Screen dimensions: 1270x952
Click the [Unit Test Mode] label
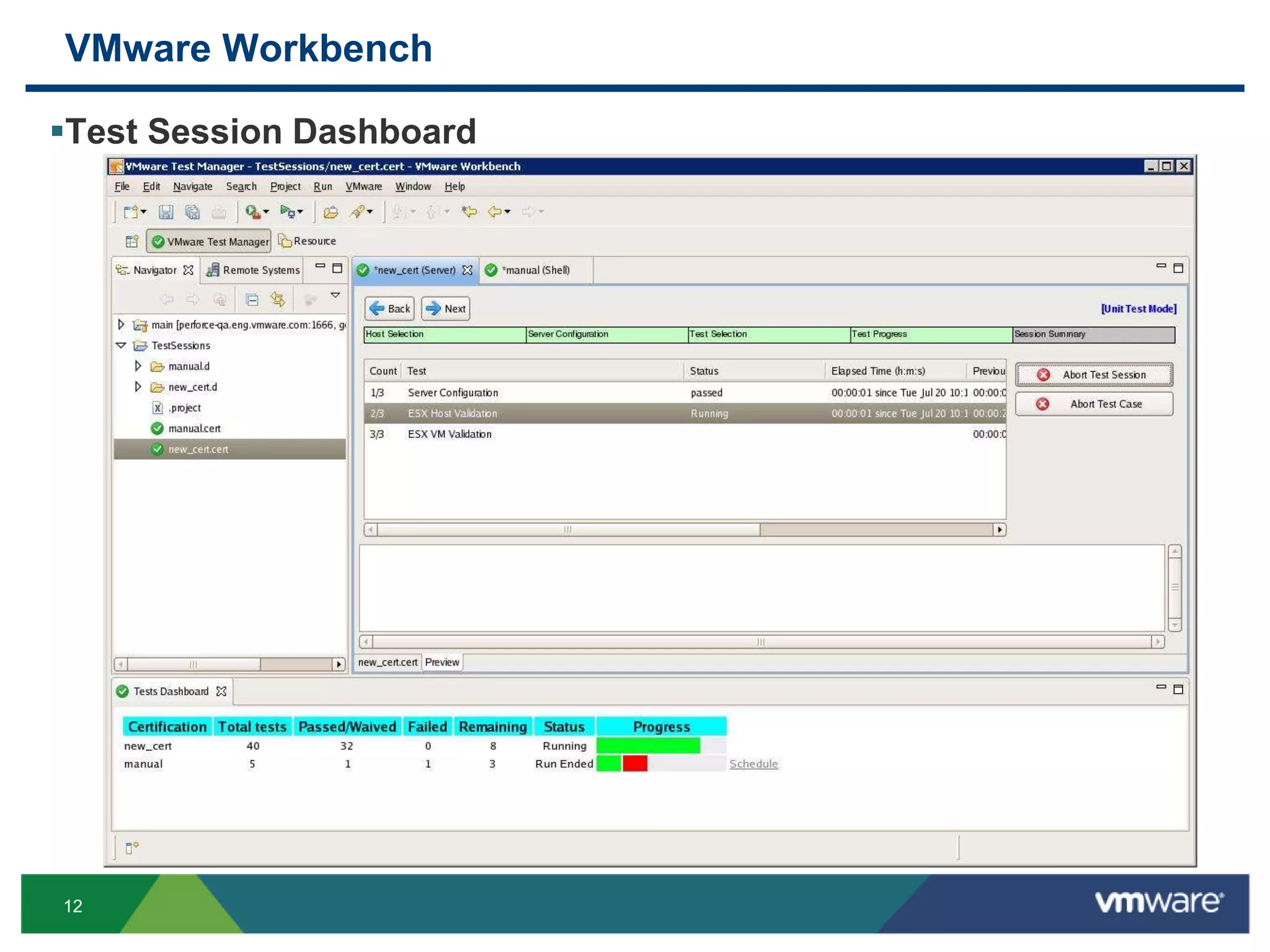[x=1139, y=309]
